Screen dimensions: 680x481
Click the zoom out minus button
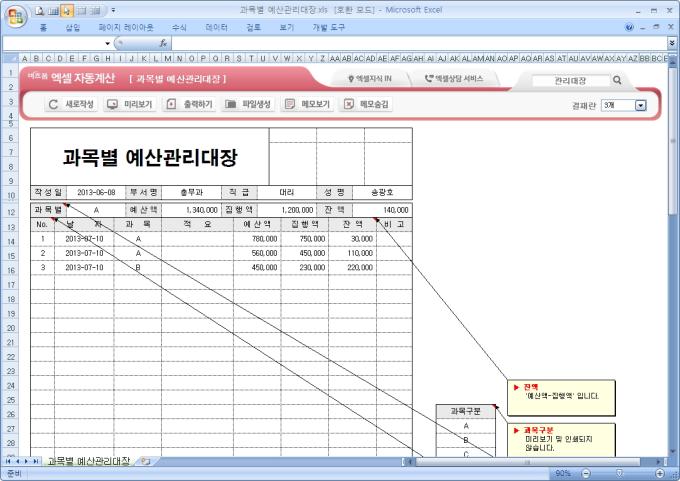[x=586, y=473]
